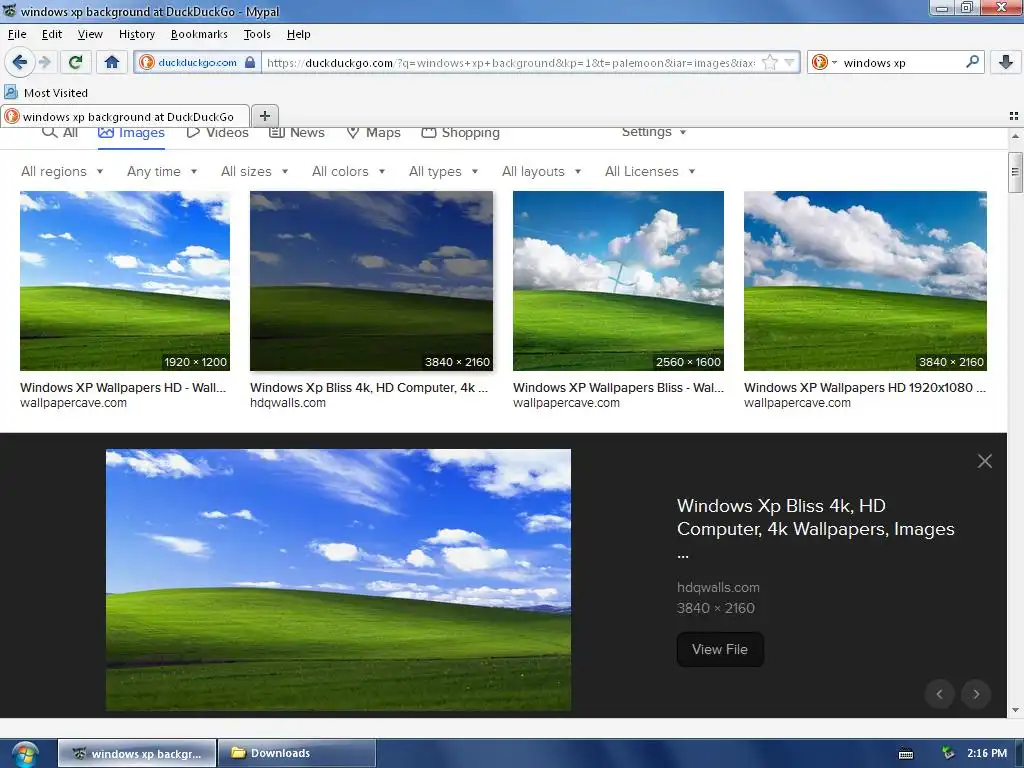Viewport: 1024px width, 768px height.
Task: Click the 'windows xp' search input field
Action: [901, 63]
